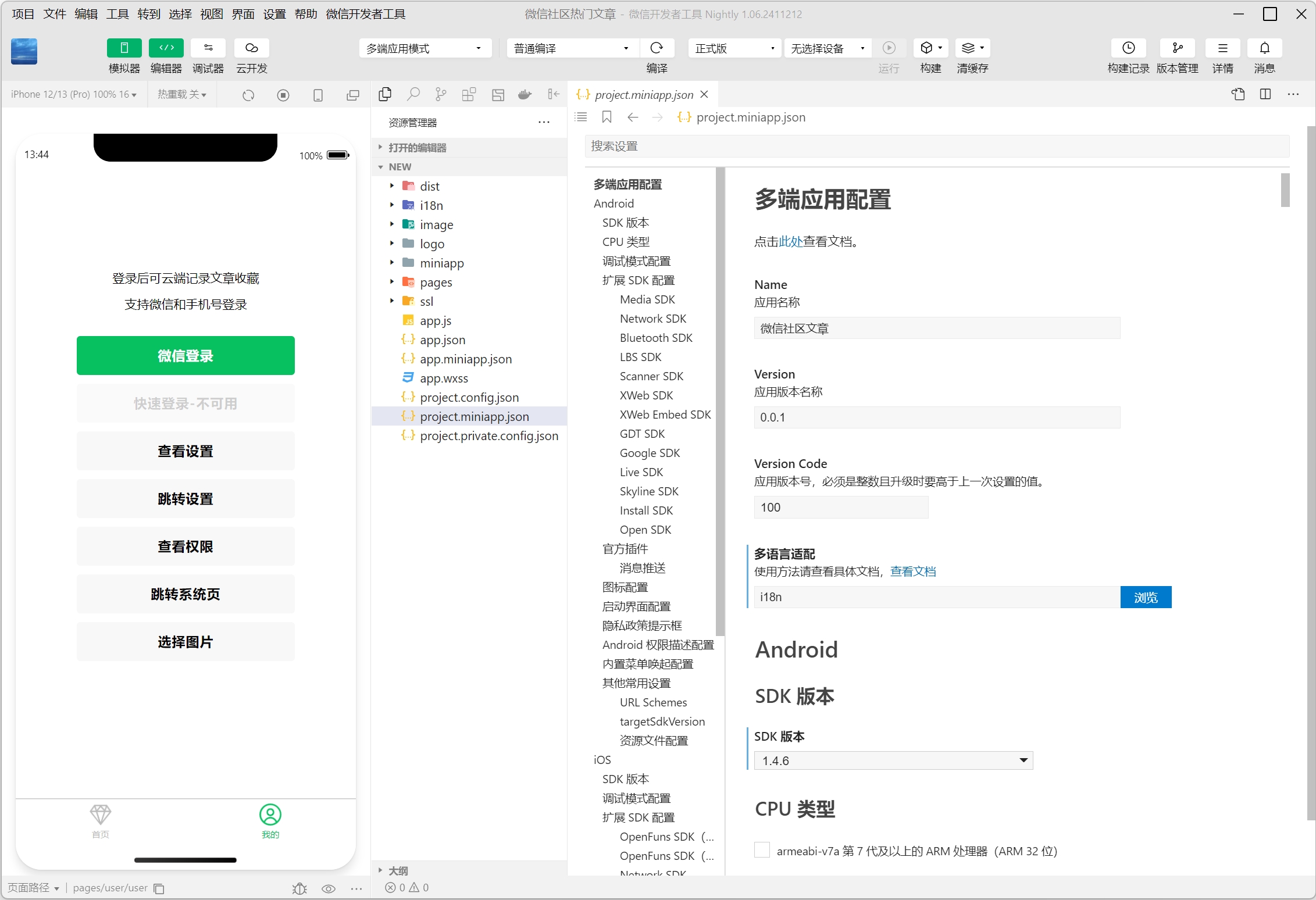Screen dimensions: 1316x900
Task: Open the 设置 menu
Action: pos(274,14)
